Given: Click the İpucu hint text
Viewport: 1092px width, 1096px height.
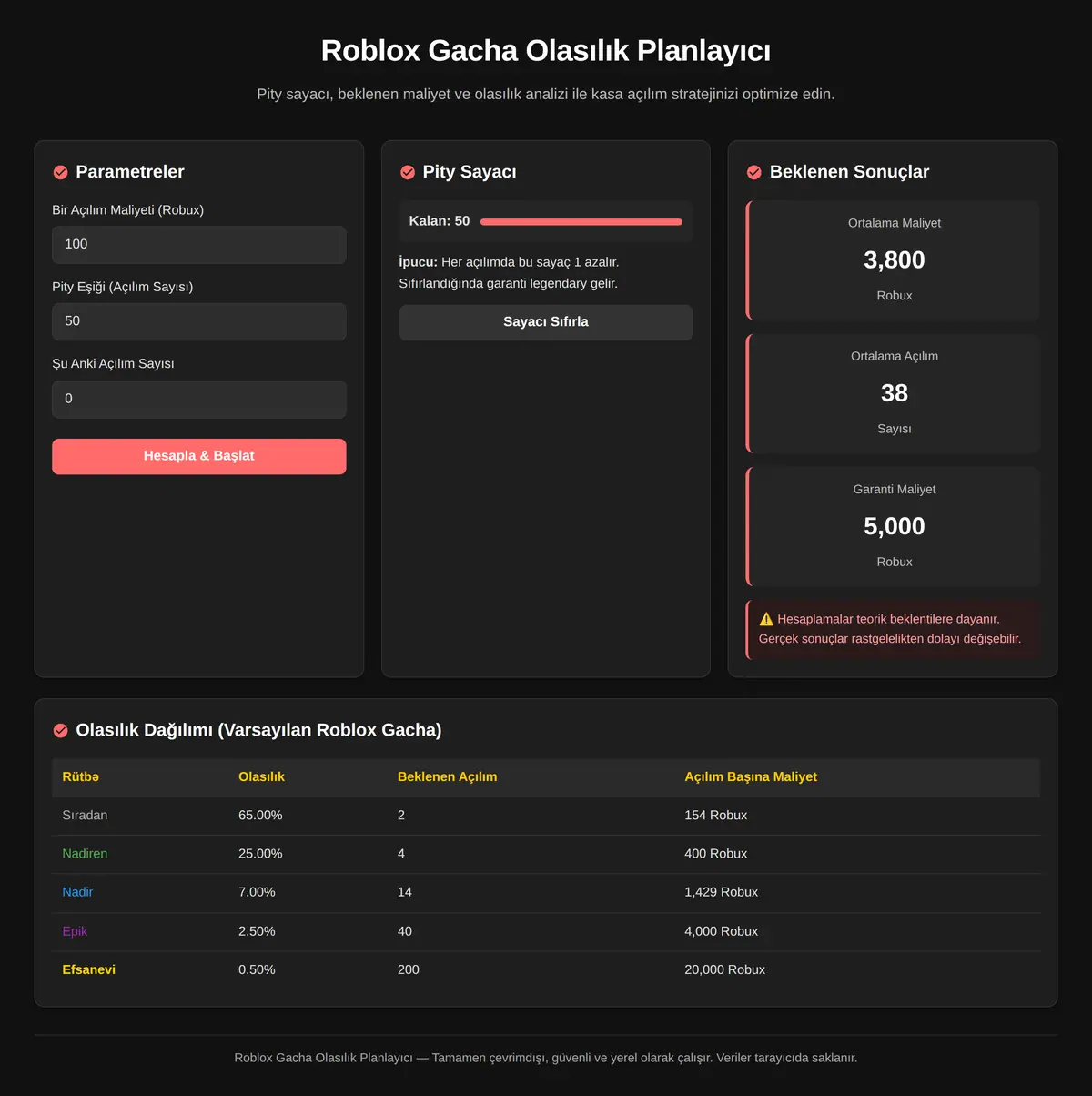Looking at the screenshot, I should pyautogui.click(x=510, y=273).
